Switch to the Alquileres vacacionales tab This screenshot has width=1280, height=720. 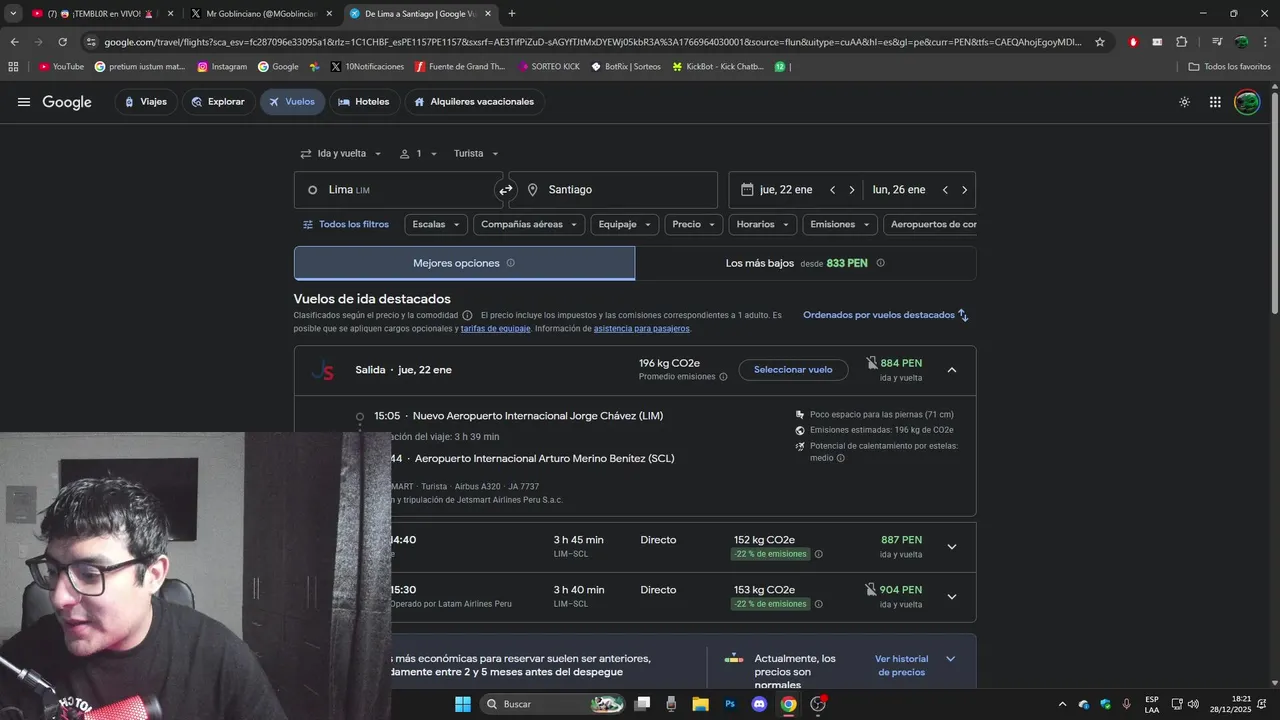click(x=474, y=102)
